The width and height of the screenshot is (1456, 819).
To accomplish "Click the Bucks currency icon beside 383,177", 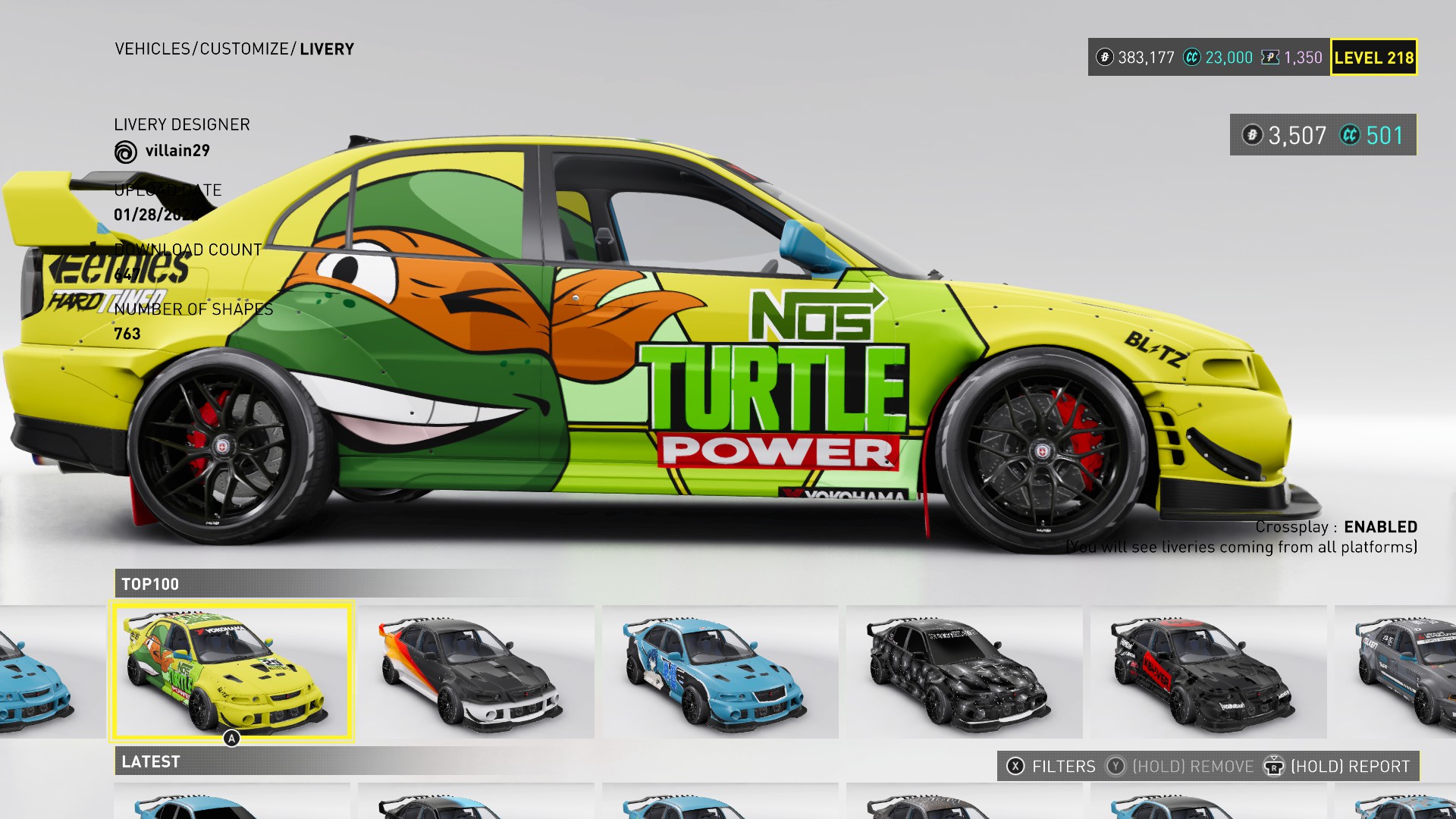I will pos(1105,57).
